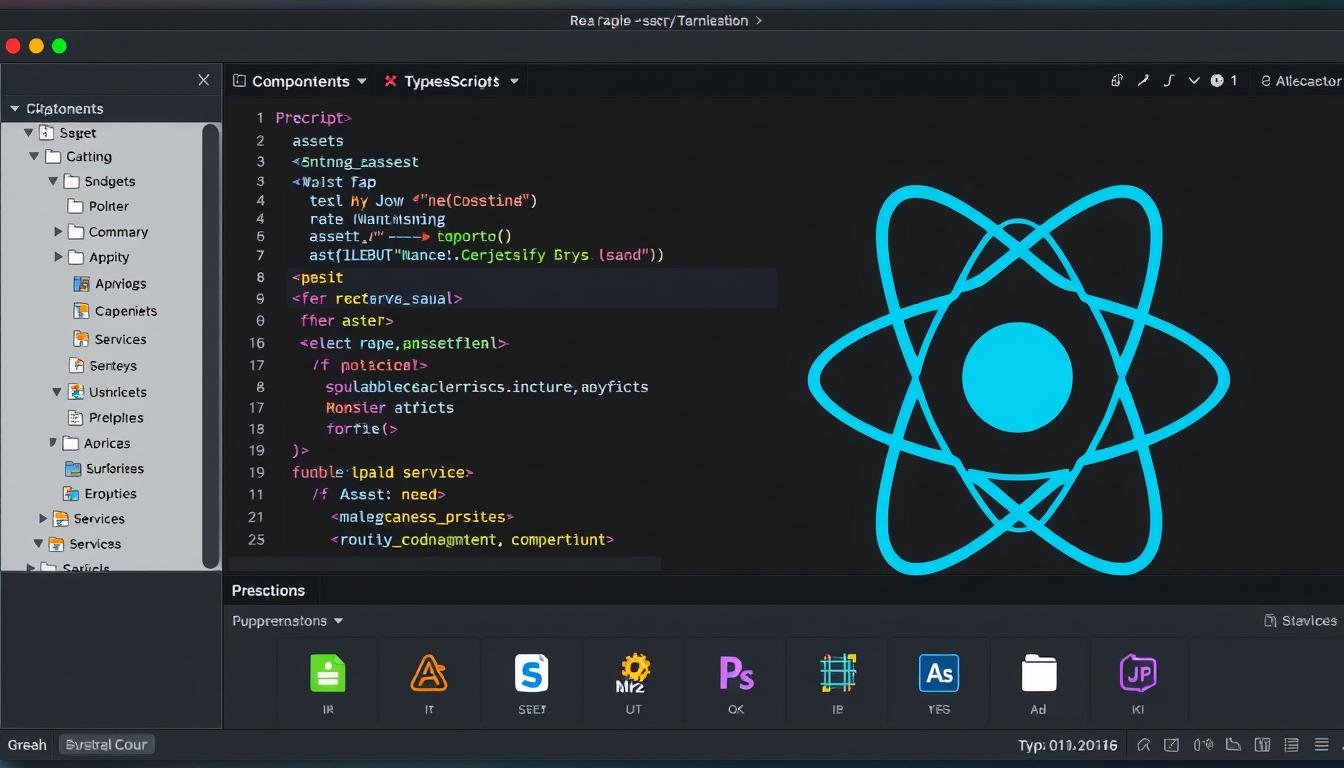Viewport: 1344px width, 768px height.
Task: Click the grid icon labeled IB
Action: coord(838,673)
